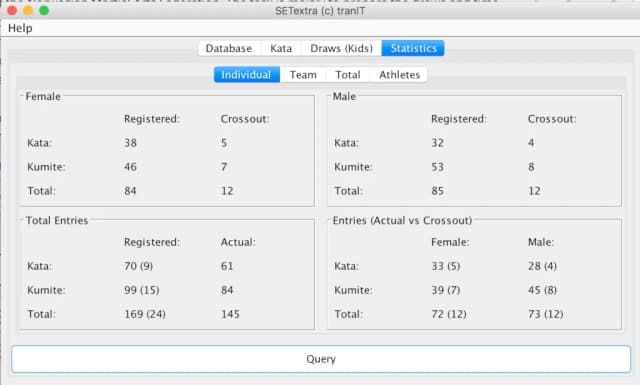Click the Query button

tap(321, 359)
